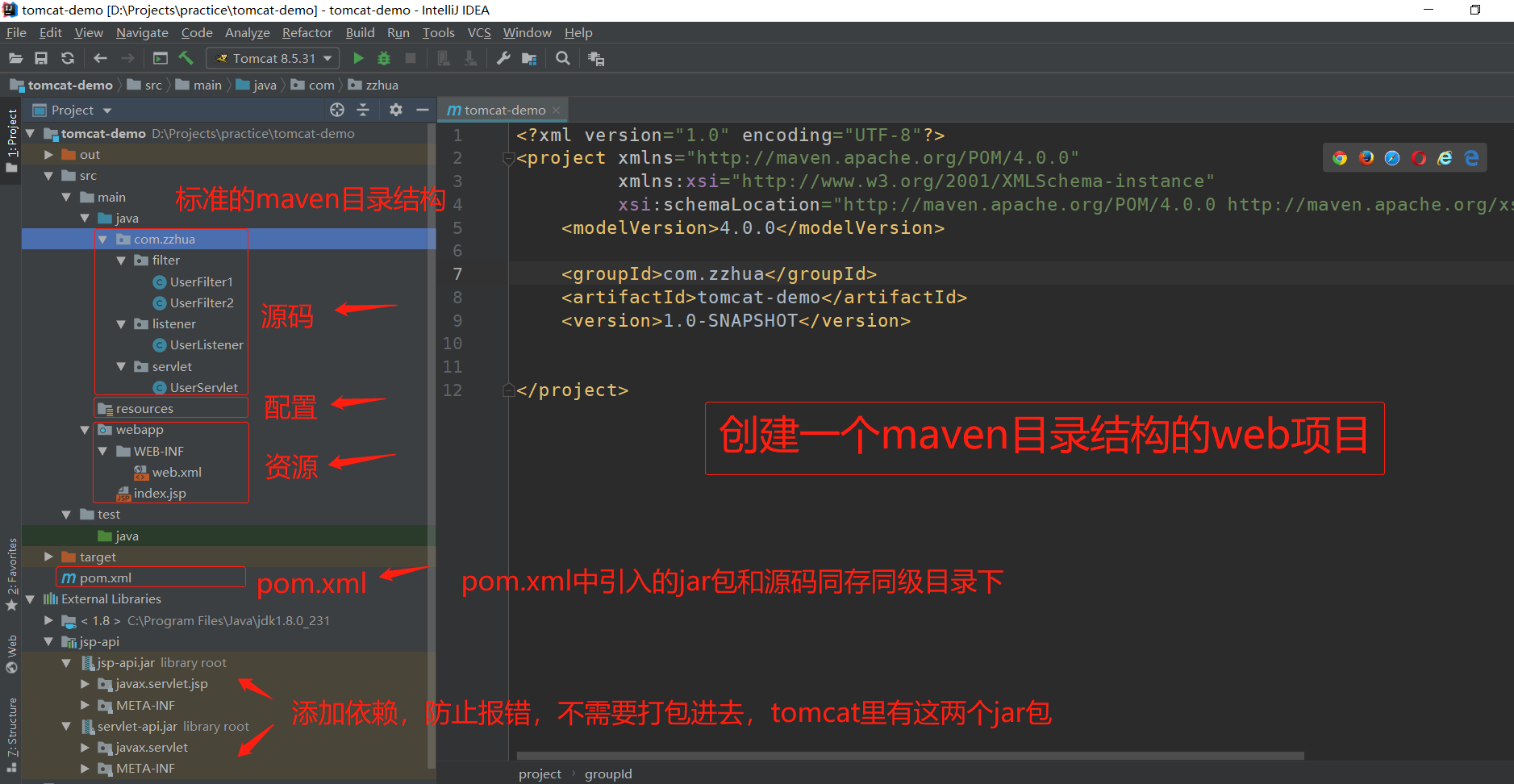The height and width of the screenshot is (784, 1514).
Task: Open file using the toolbar Open icon
Action: [16, 58]
